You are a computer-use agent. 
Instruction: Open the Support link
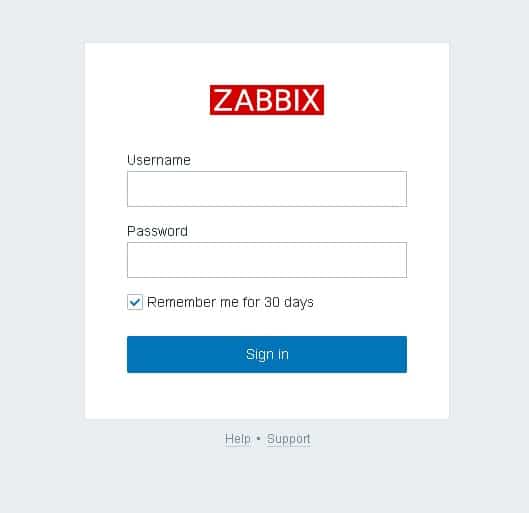click(288, 439)
